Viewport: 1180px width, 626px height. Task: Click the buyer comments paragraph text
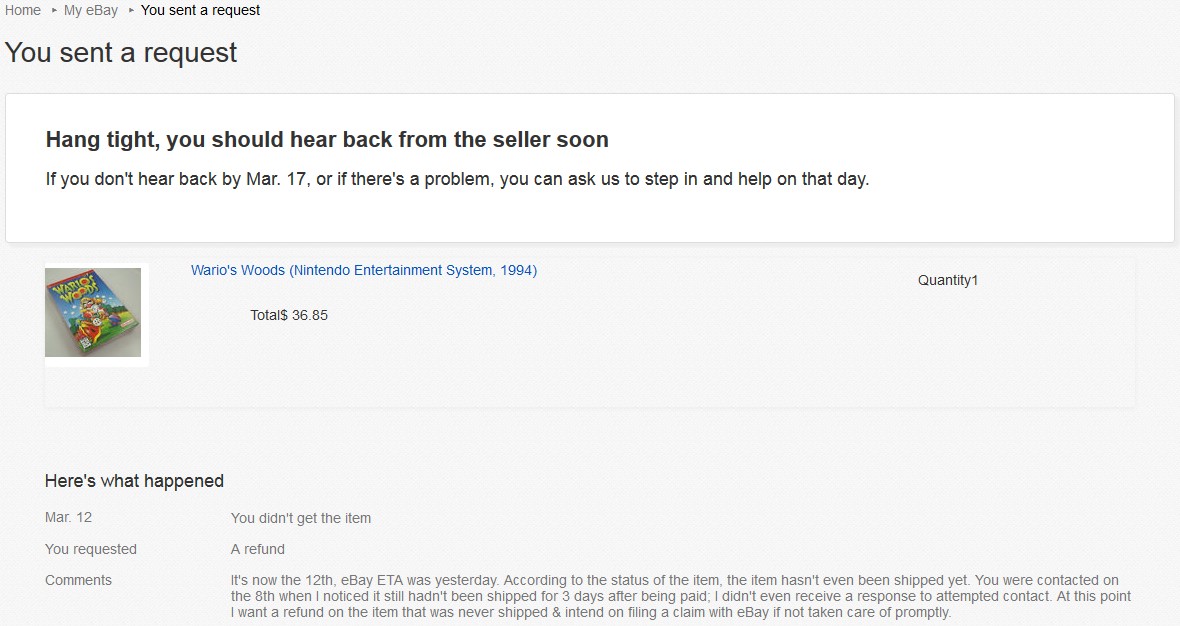pyautogui.click(x=680, y=596)
